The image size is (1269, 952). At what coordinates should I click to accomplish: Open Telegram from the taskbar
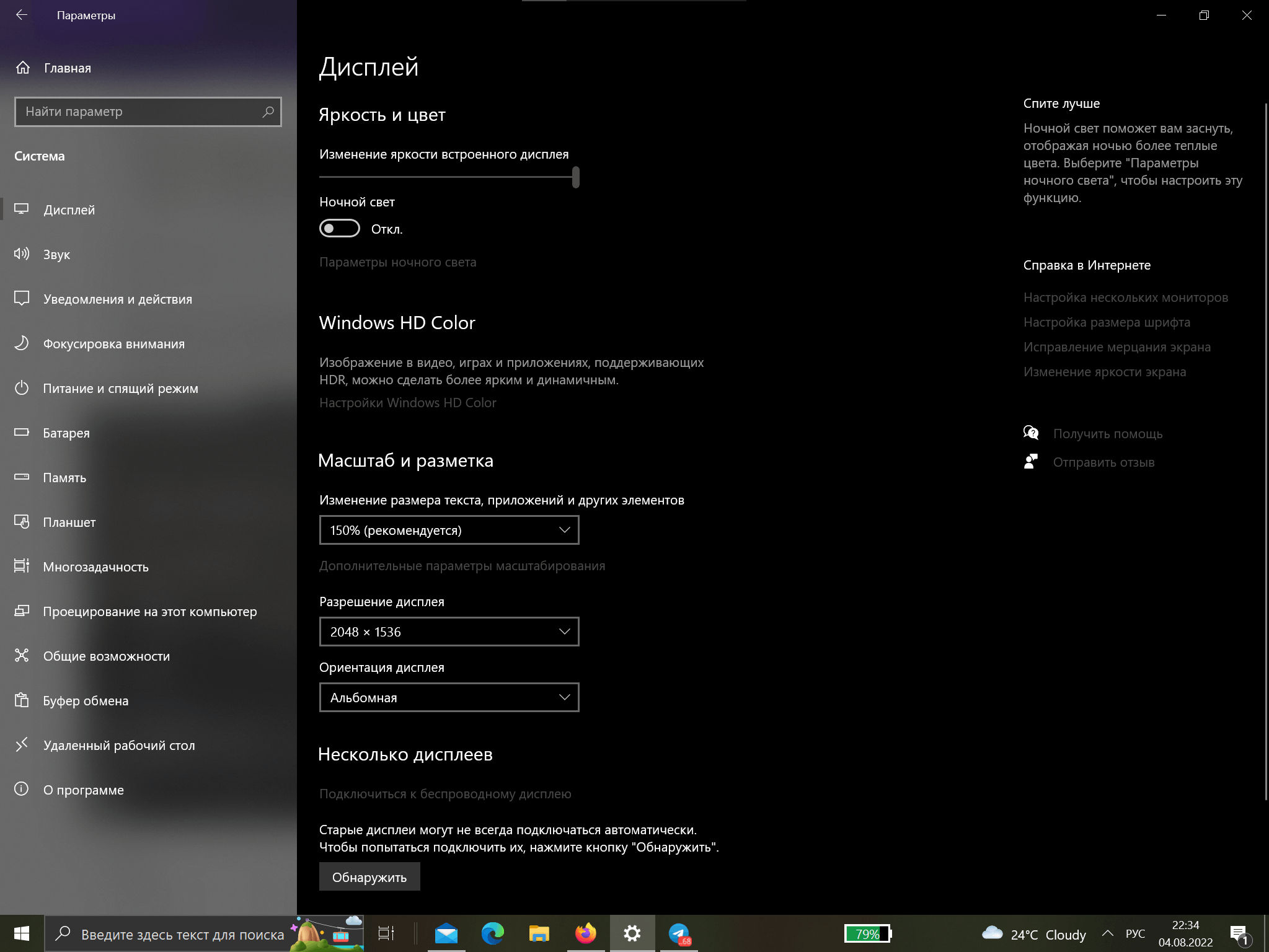(679, 934)
